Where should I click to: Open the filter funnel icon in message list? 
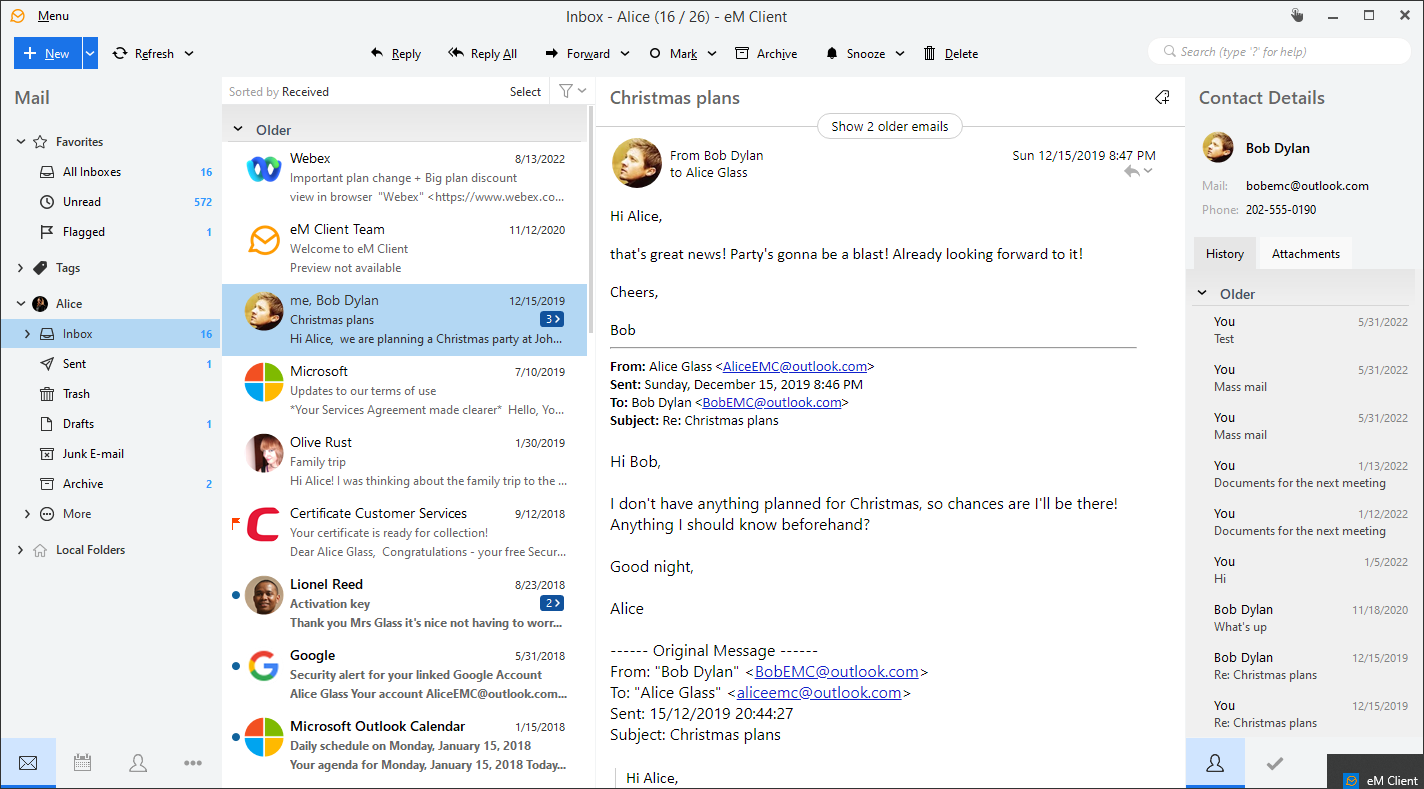point(566,91)
